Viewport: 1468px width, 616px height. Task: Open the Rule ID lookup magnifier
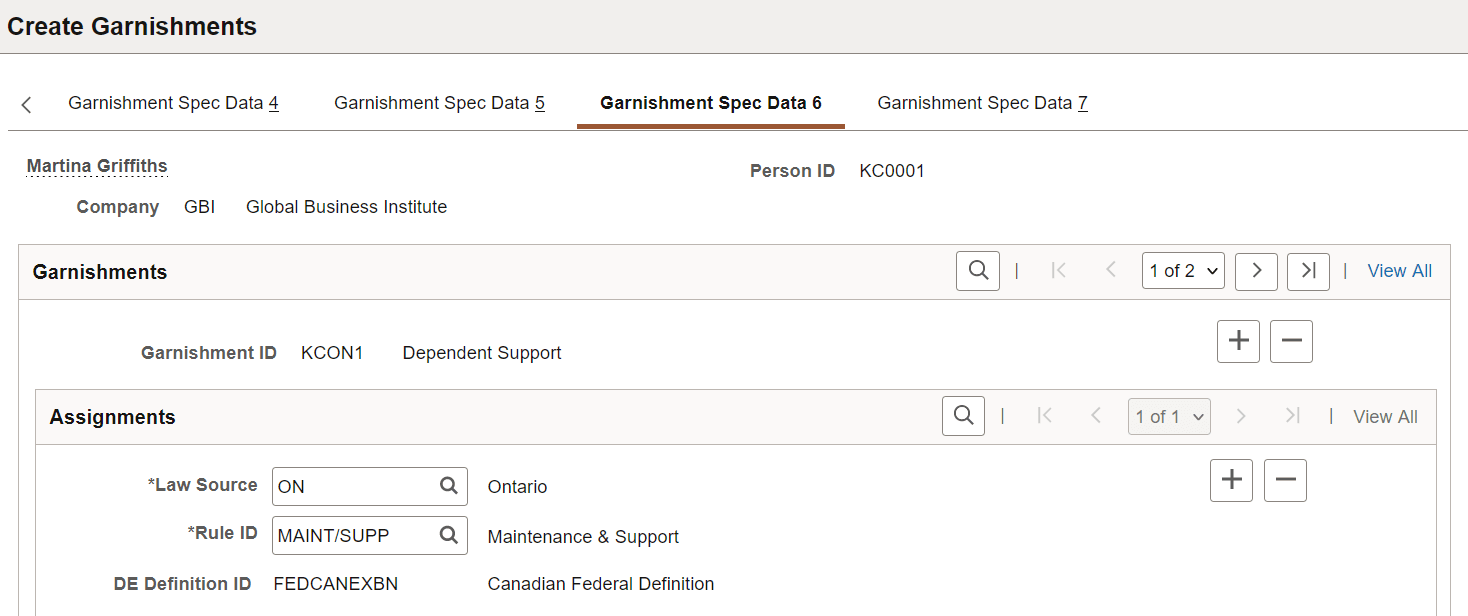448,535
